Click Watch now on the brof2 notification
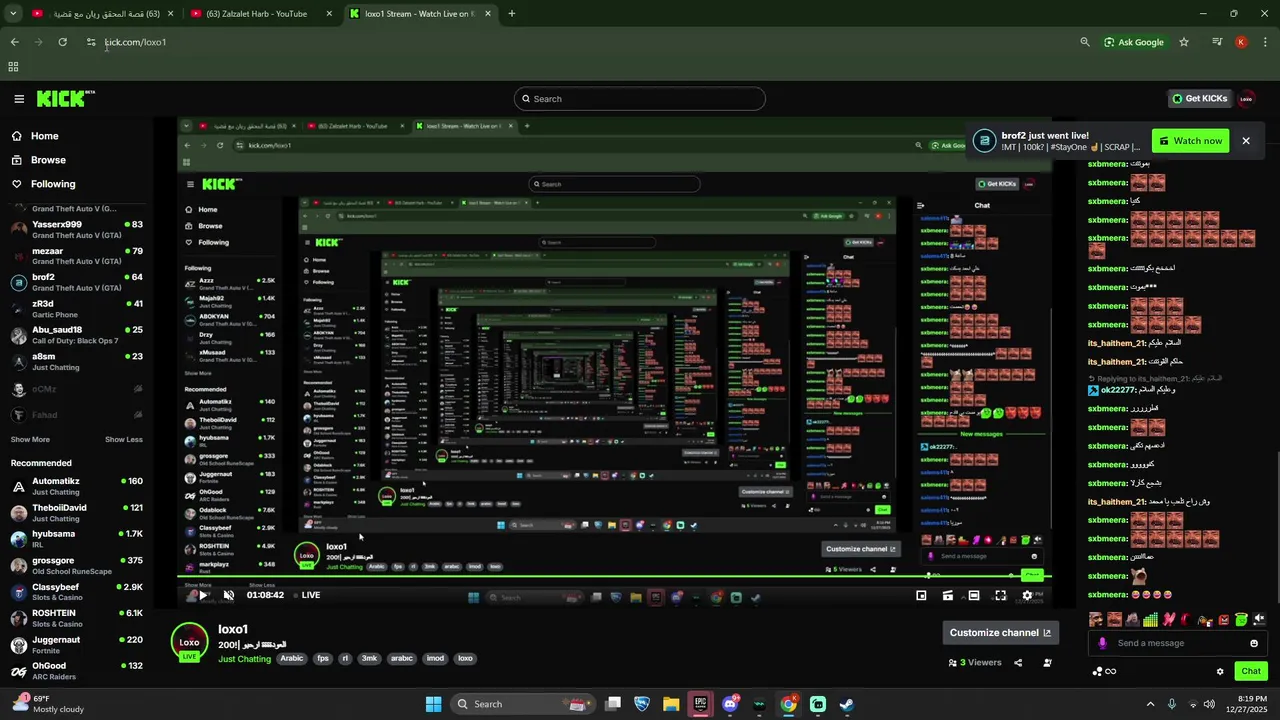Image resolution: width=1280 pixels, height=720 pixels. (1190, 141)
